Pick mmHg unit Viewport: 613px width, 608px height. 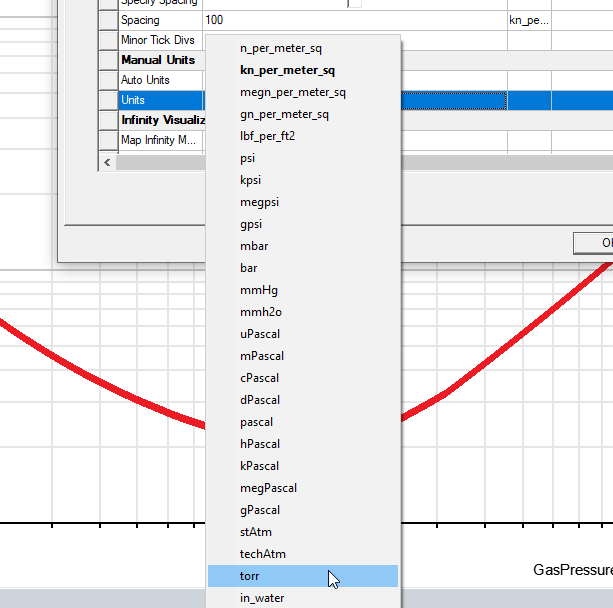click(x=303, y=291)
